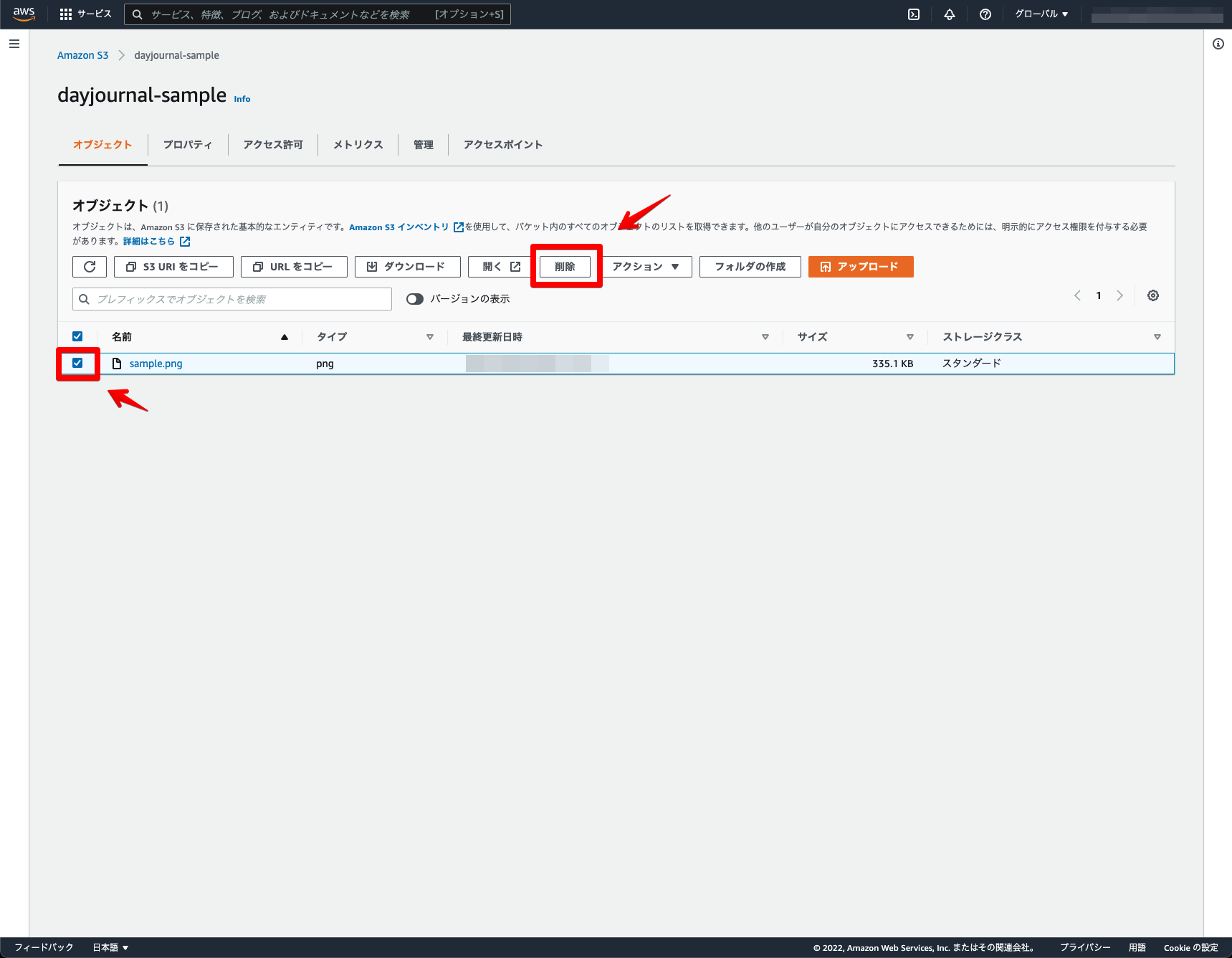Toggle バージョンの表示 switch
Viewport: 1232px width, 958px height.
pyautogui.click(x=415, y=299)
